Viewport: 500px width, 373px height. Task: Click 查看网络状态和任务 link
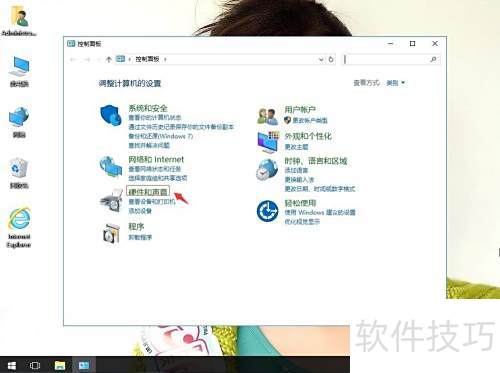click(x=155, y=169)
